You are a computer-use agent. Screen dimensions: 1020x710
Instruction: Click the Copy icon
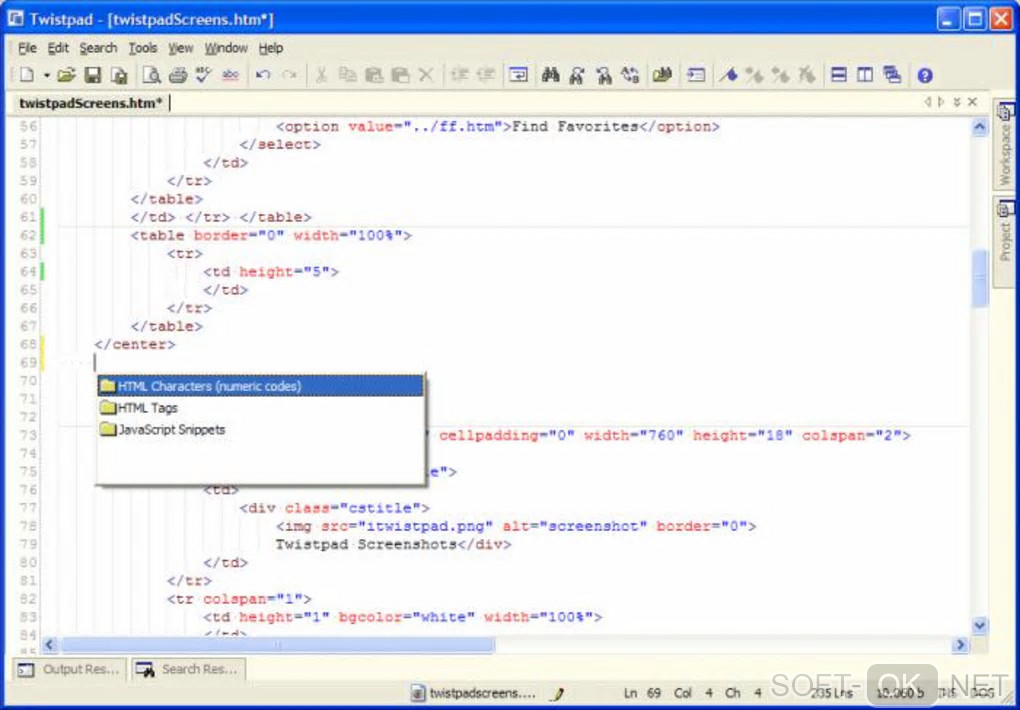(x=347, y=75)
